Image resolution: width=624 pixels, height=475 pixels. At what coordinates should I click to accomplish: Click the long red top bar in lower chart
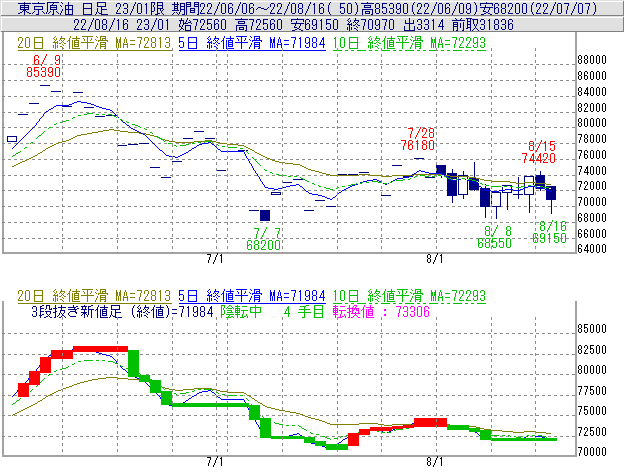point(100,349)
